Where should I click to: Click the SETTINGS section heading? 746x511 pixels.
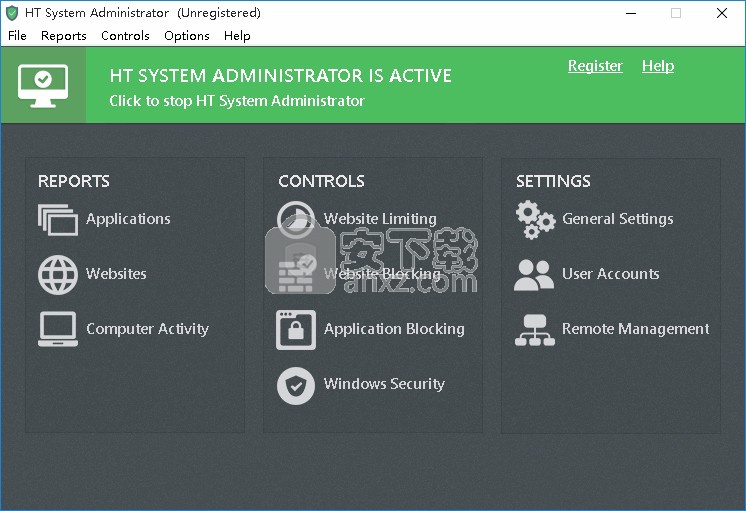pyautogui.click(x=553, y=181)
